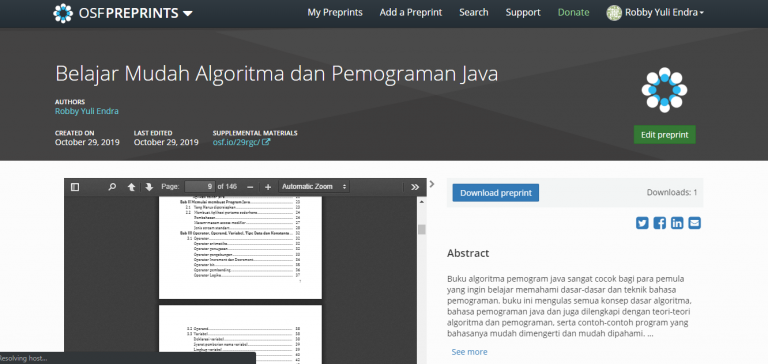768x364 pixels.
Task: Click the Edit preprint button
Action: (x=664, y=135)
